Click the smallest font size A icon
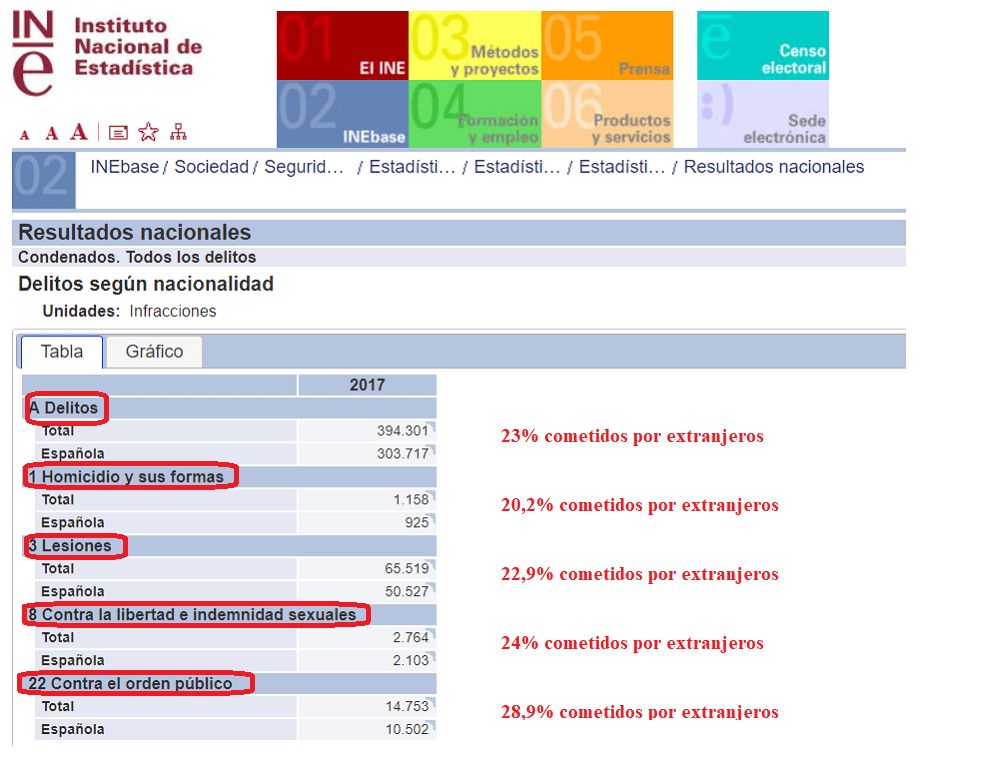The image size is (999, 760). (x=25, y=135)
